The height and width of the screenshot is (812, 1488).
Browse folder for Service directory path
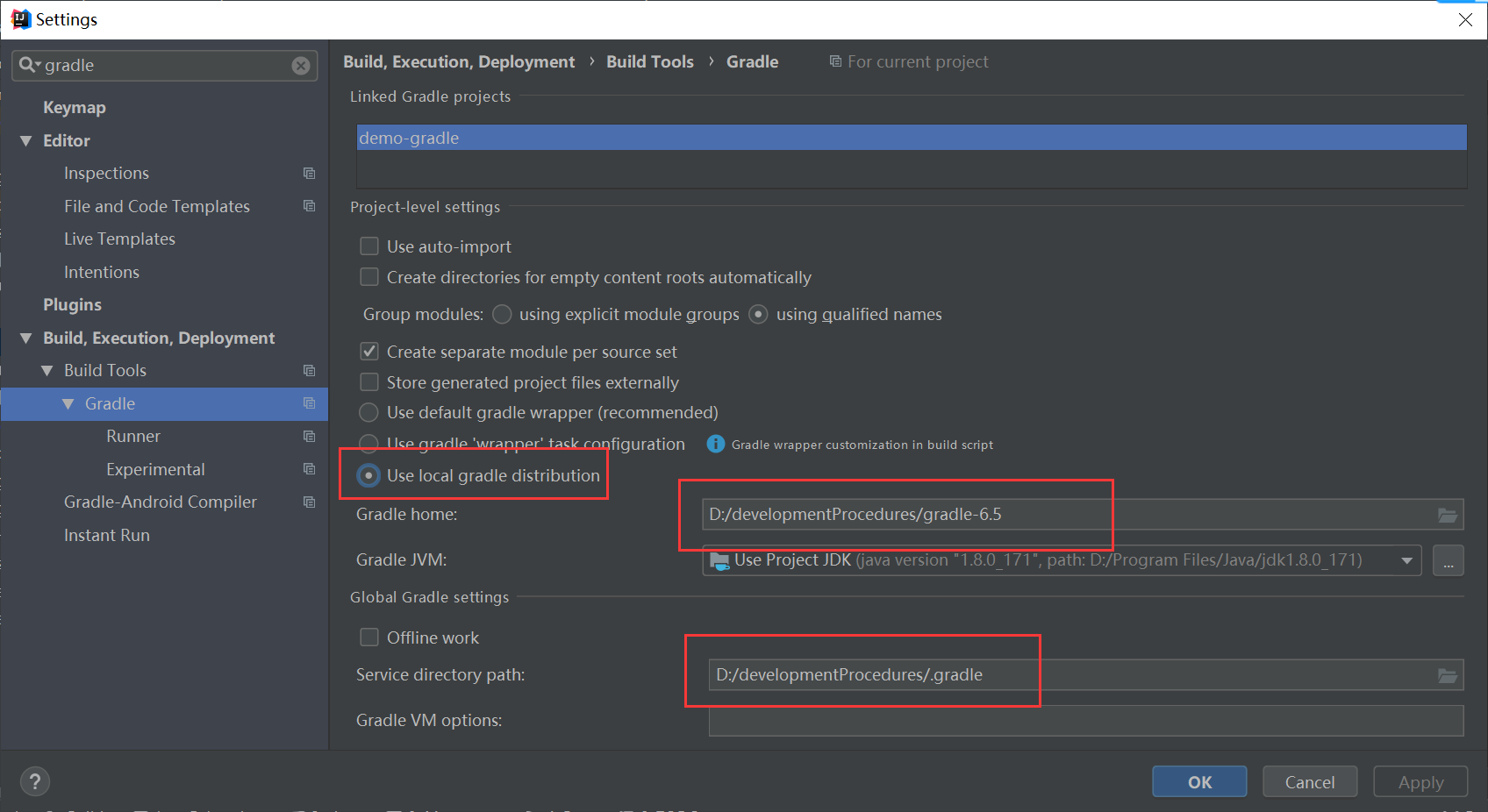[x=1448, y=675]
